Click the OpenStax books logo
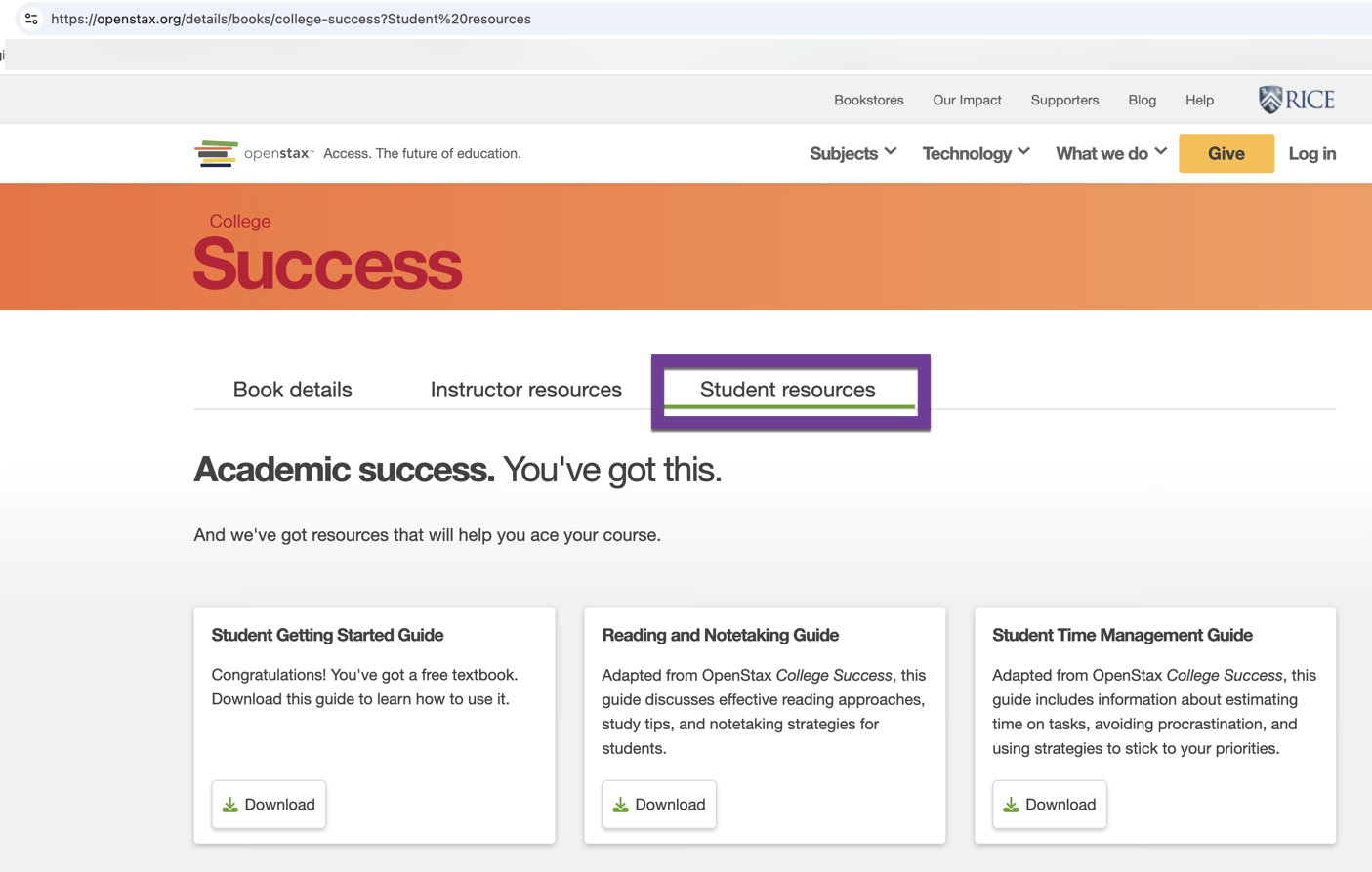 click(x=216, y=153)
